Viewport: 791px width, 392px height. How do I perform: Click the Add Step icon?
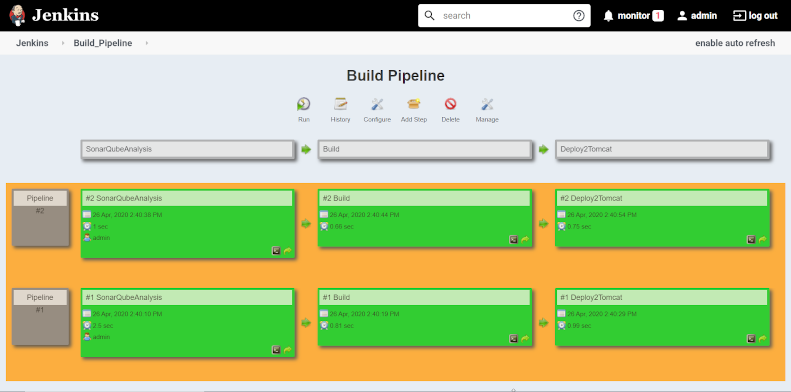point(414,104)
